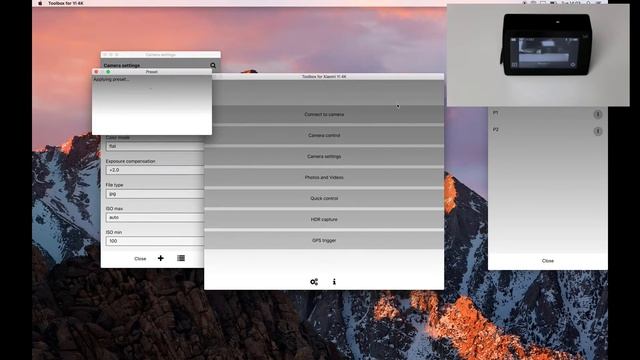Open the Apple menu

click(x=40, y=3)
